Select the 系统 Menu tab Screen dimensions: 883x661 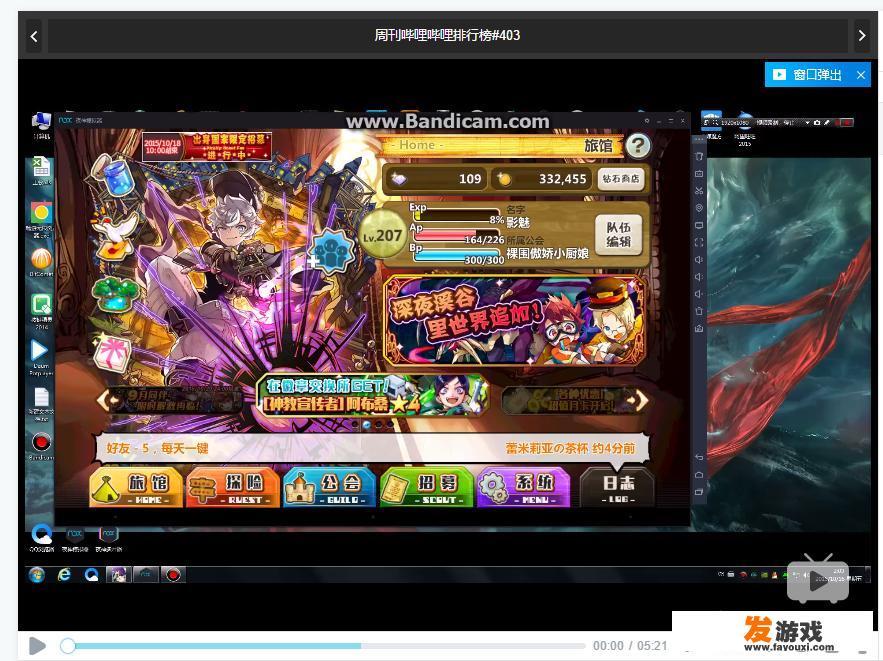[x=523, y=487]
